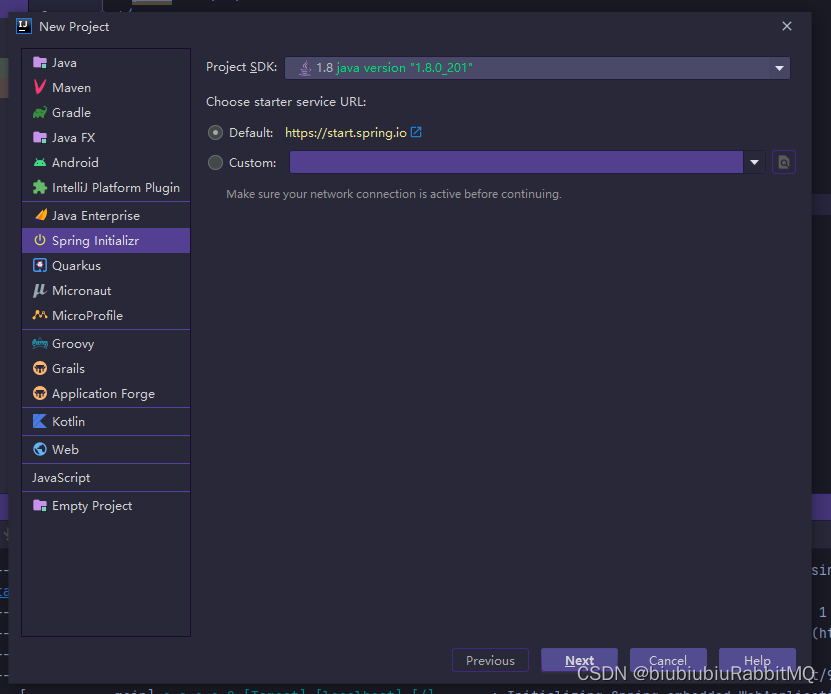Select the Groovy list entry label

click(73, 344)
